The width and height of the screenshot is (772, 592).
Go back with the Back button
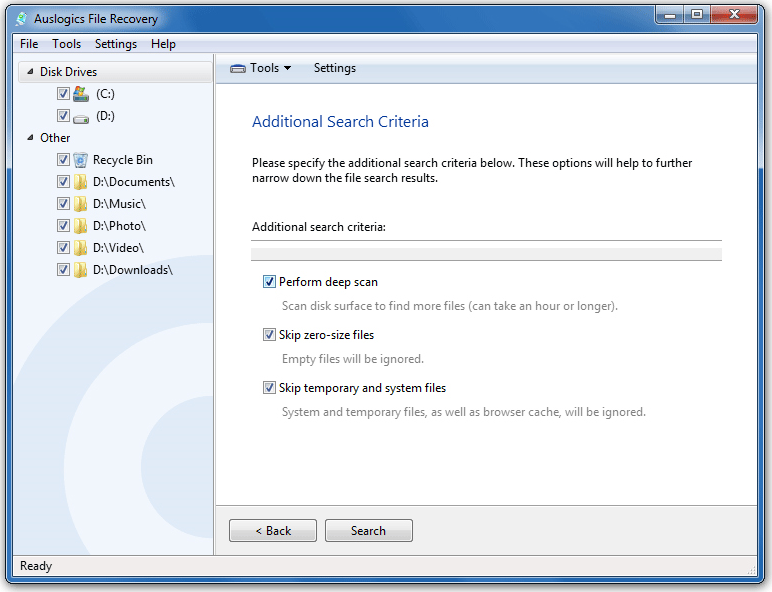pyautogui.click(x=273, y=531)
